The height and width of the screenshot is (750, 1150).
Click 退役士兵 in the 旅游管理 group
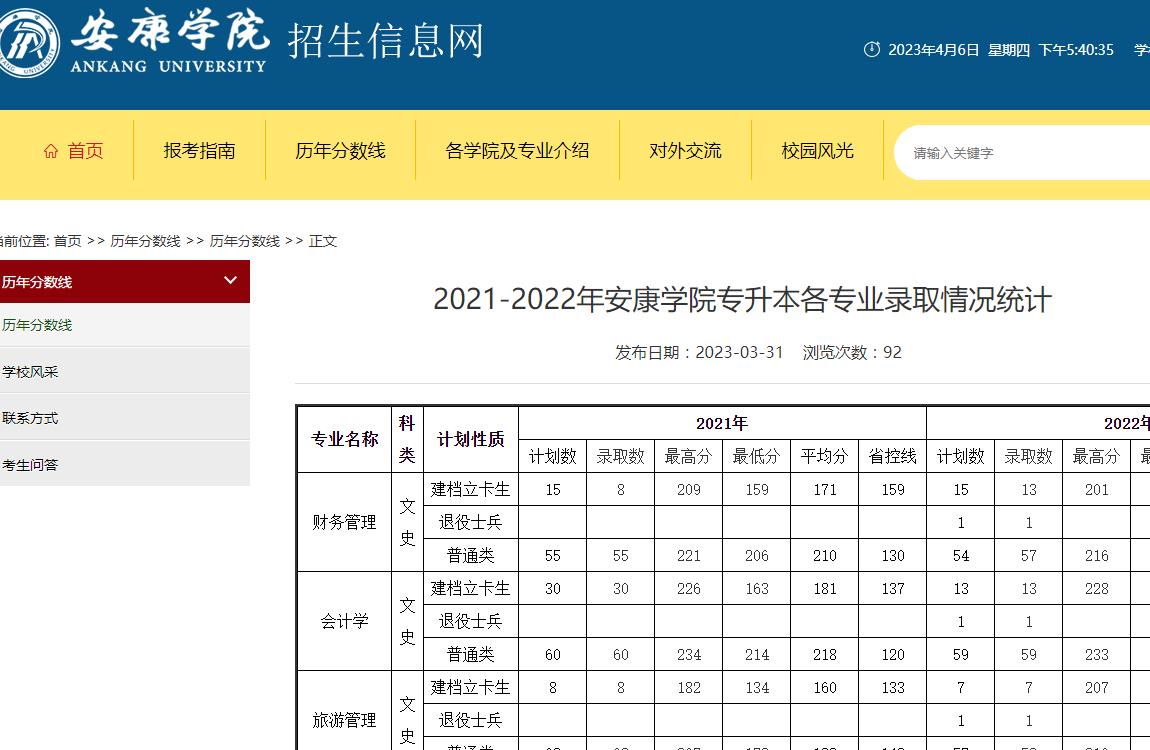471,720
